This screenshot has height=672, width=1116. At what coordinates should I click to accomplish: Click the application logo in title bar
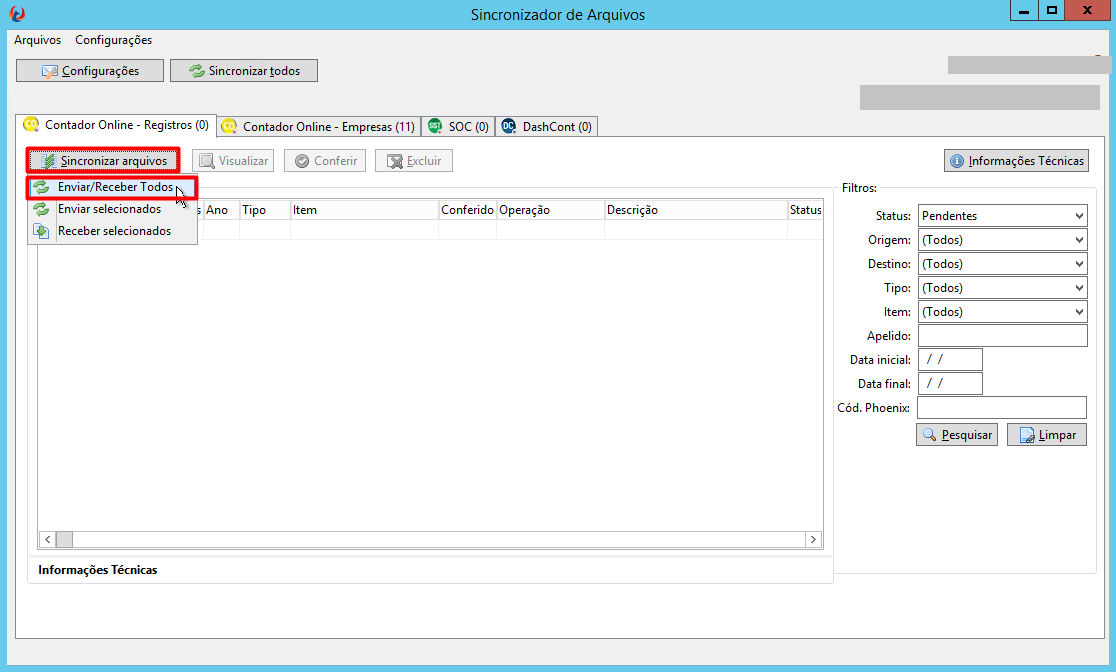coord(17,14)
